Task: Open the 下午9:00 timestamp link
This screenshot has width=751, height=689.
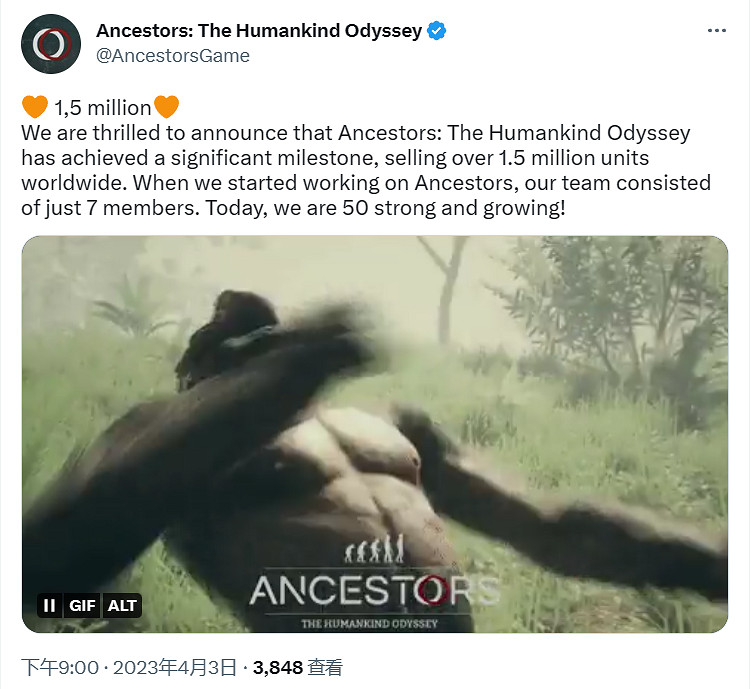Action: 60,667
